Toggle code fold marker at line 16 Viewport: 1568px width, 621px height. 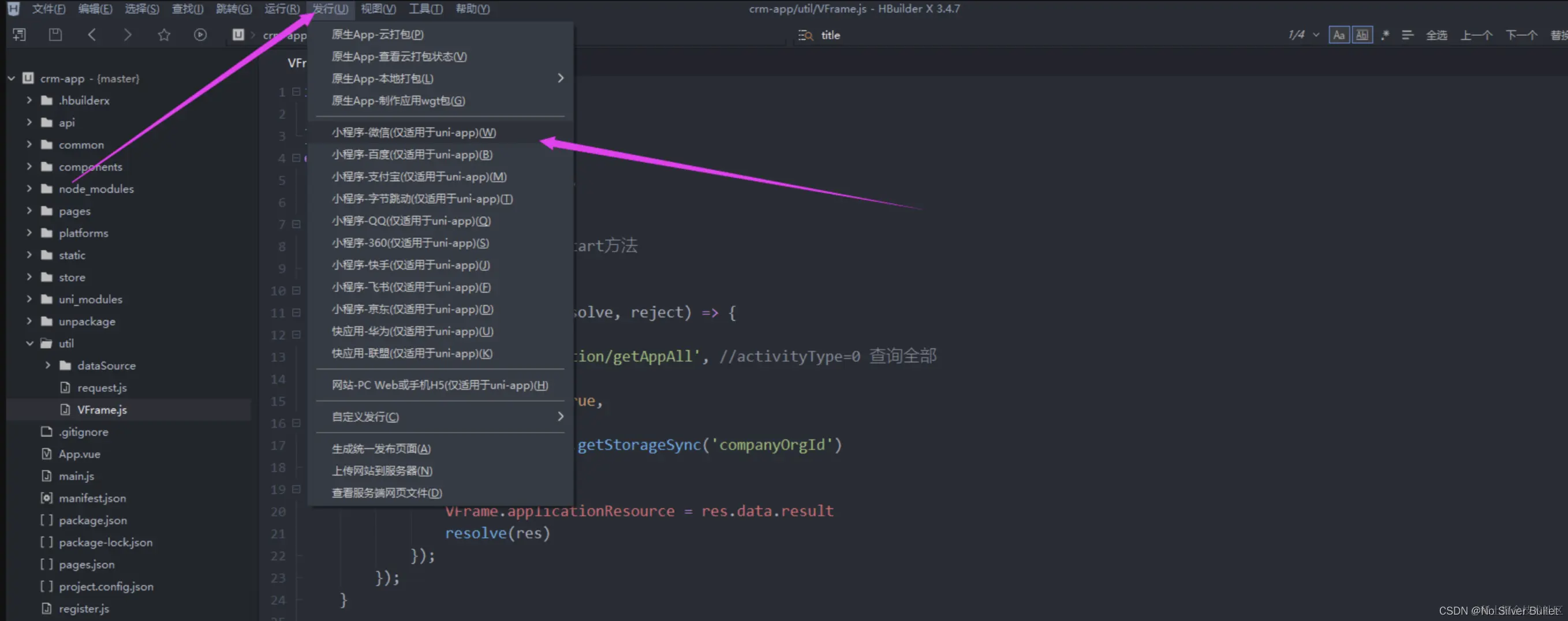click(296, 423)
